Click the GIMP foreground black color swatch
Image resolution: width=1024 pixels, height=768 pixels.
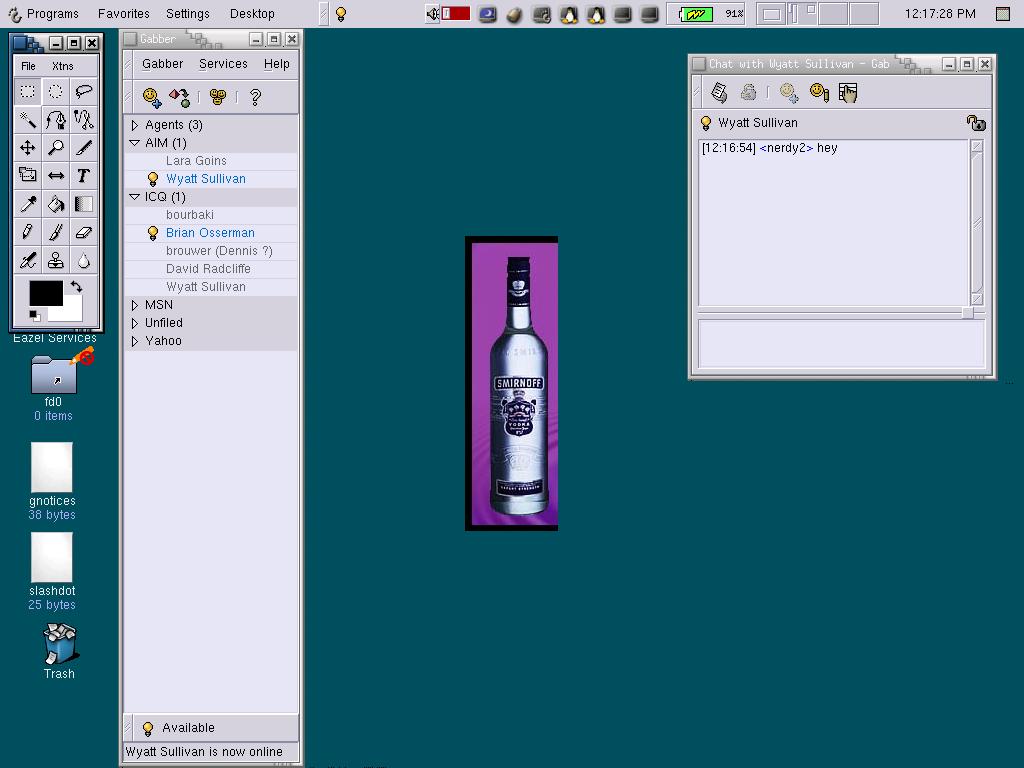point(46,293)
